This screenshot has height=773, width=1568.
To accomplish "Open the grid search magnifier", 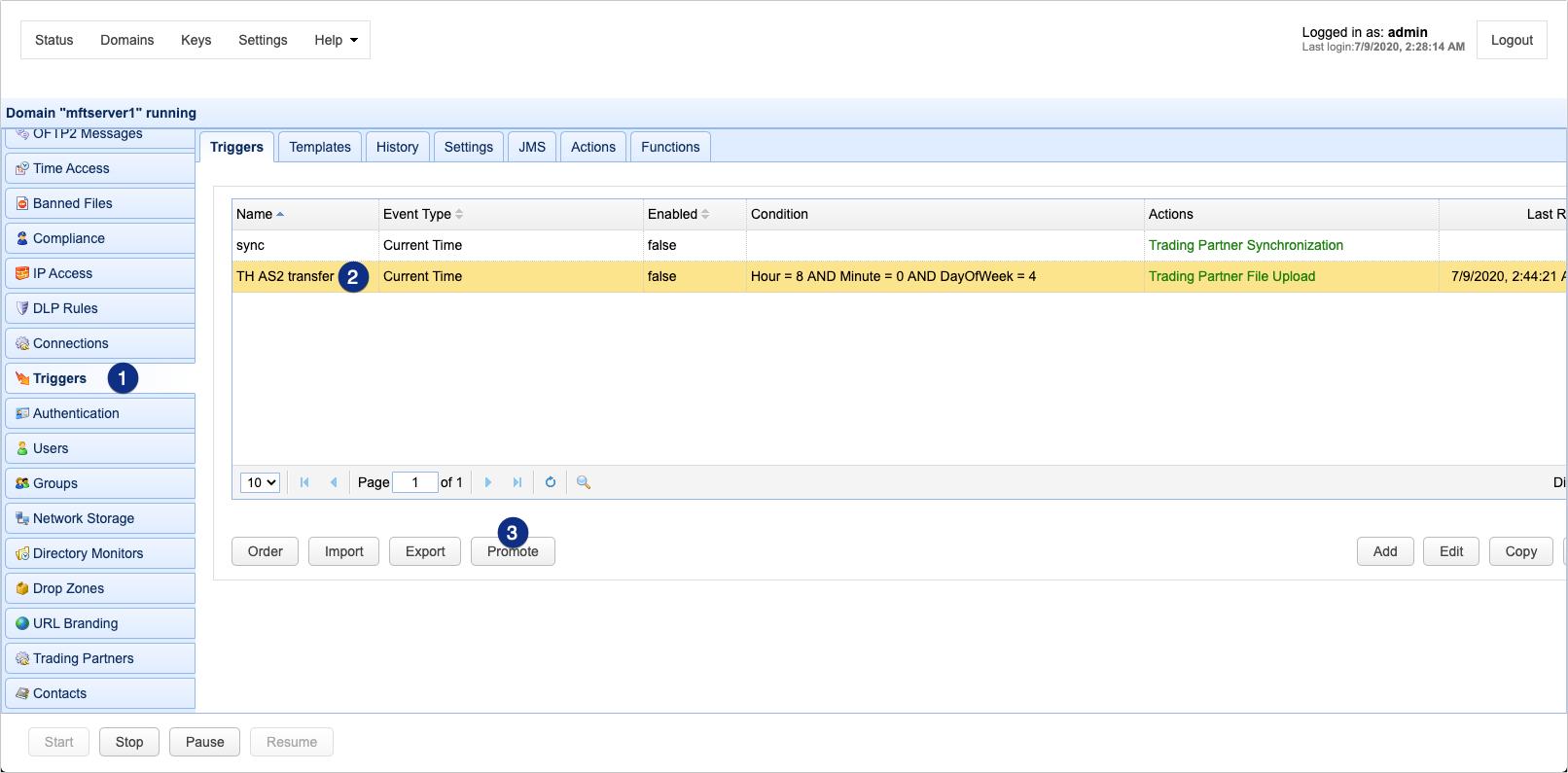I will tap(584, 482).
